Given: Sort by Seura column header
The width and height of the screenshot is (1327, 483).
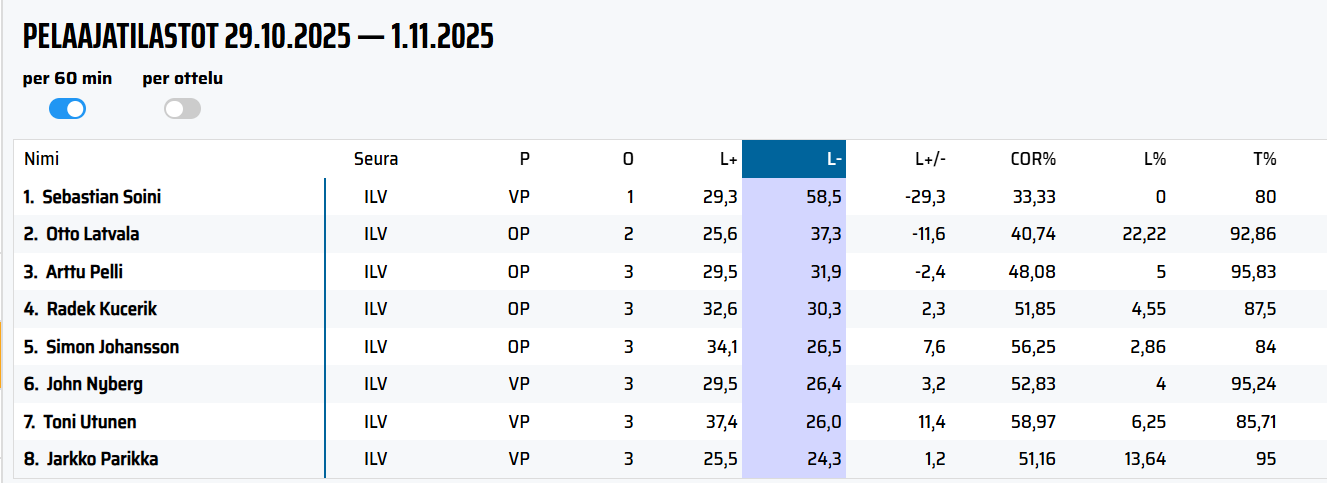Looking at the screenshot, I should click(x=375, y=159).
